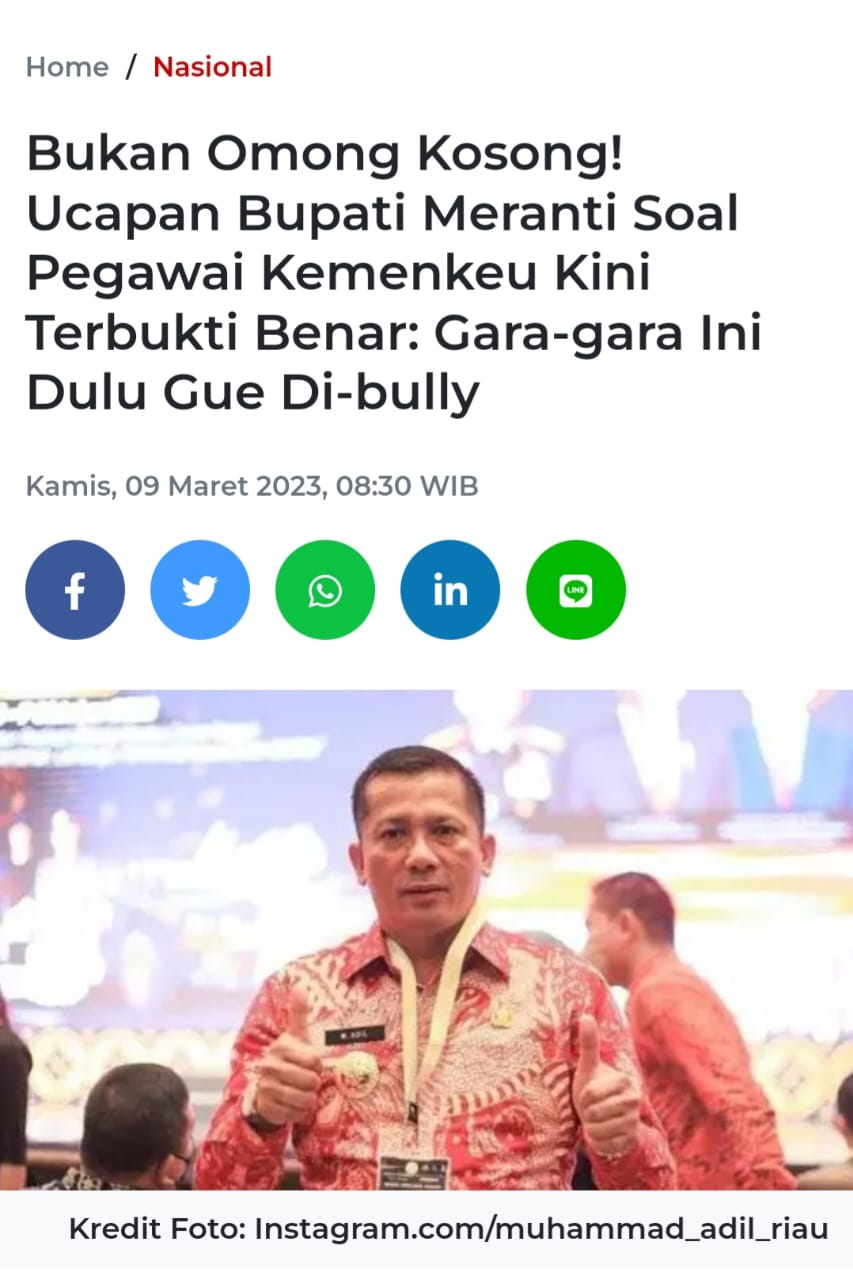853x1280 pixels.
Task: Open the Nasional category breadcrumb
Action: pos(212,67)
